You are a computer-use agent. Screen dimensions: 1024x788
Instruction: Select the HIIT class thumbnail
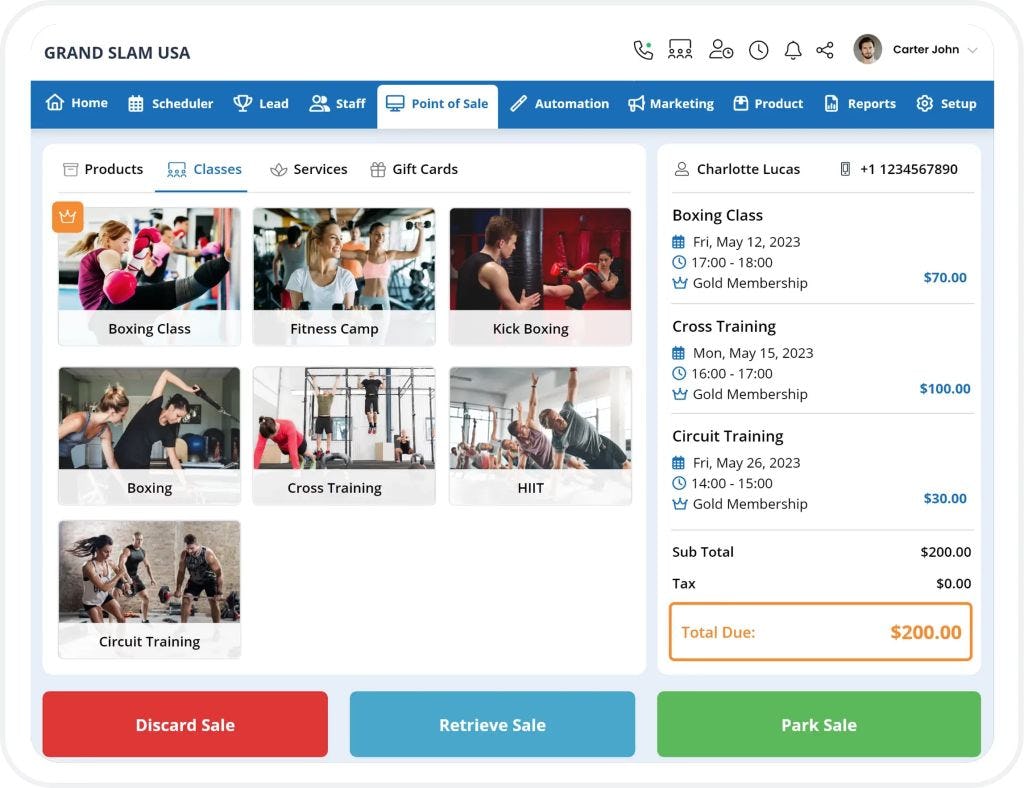click(540, 435)
